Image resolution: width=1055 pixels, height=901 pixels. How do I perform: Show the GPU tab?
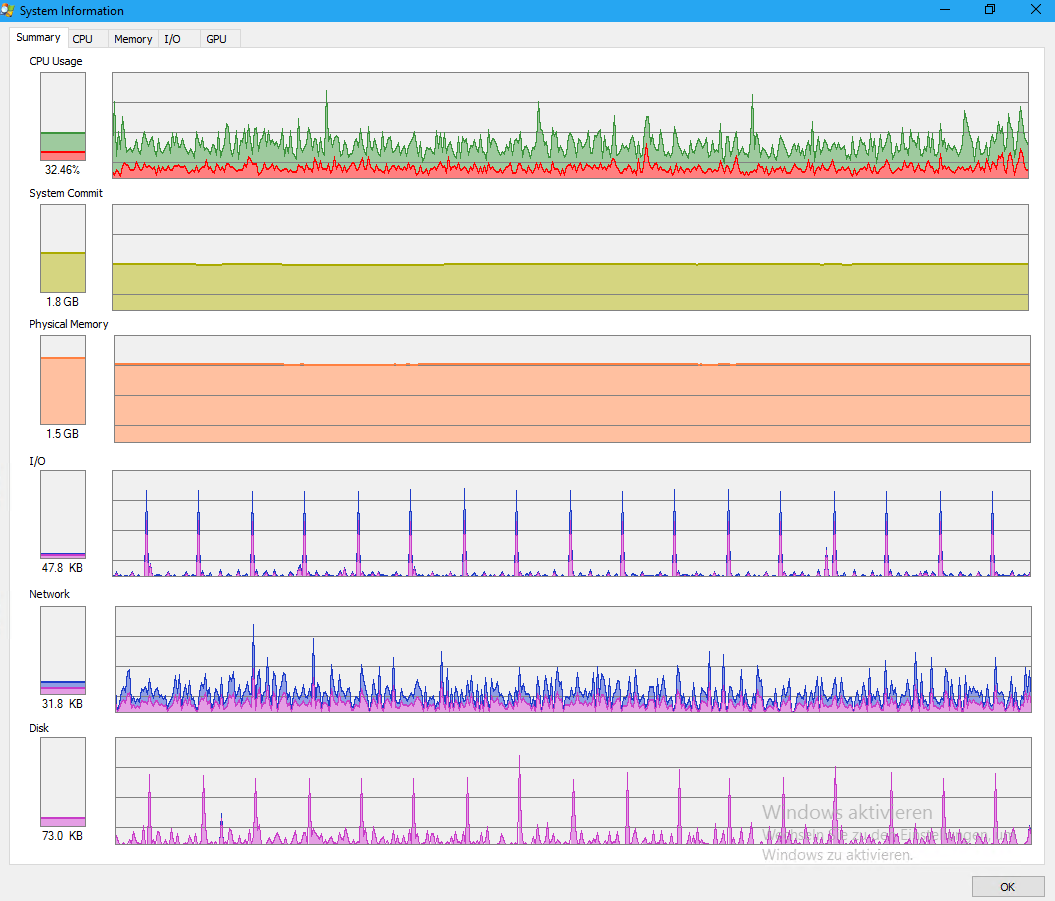pos(216,39)
